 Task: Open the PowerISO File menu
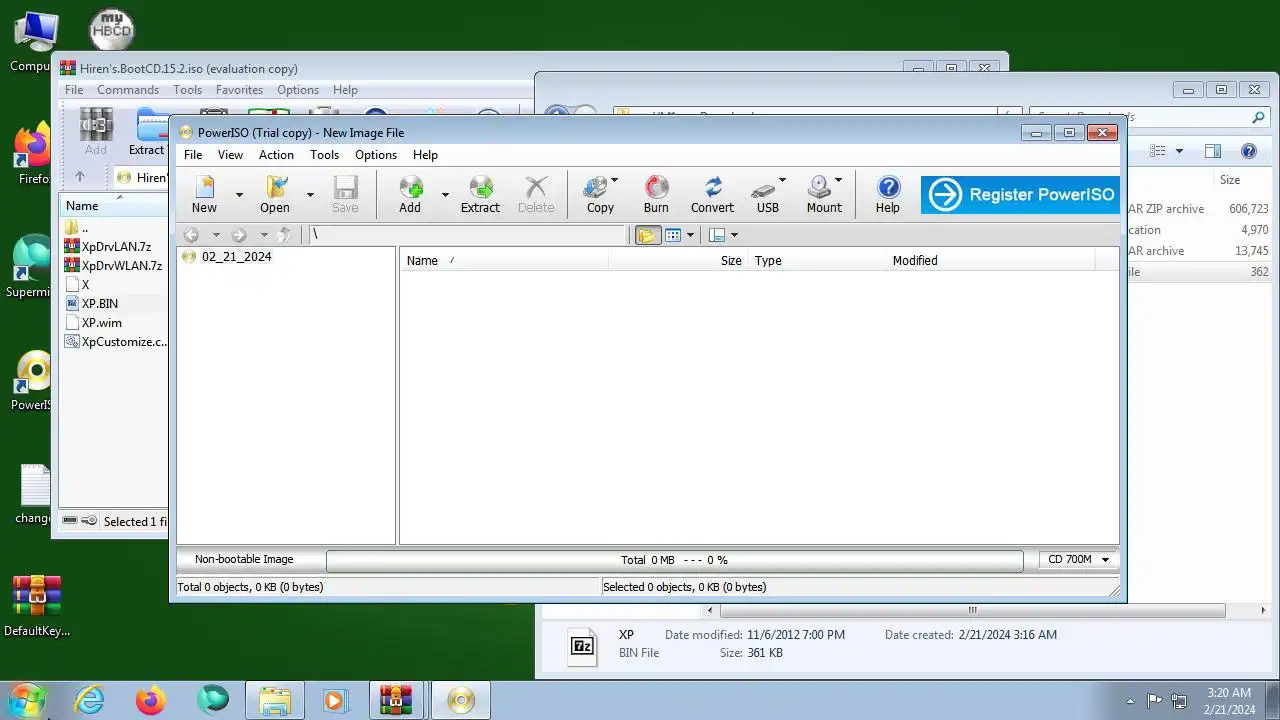[193, 155]
